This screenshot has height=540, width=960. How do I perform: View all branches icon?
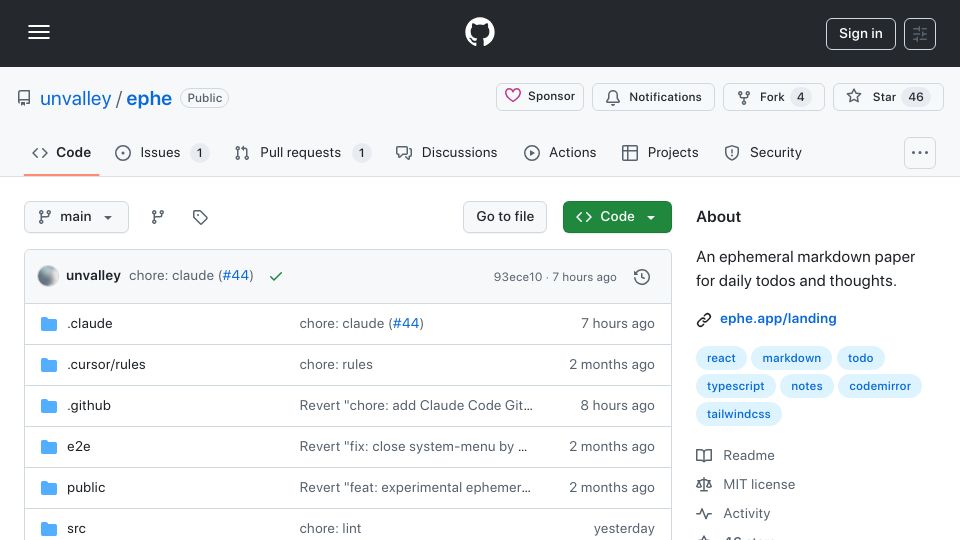click(157, 217)
